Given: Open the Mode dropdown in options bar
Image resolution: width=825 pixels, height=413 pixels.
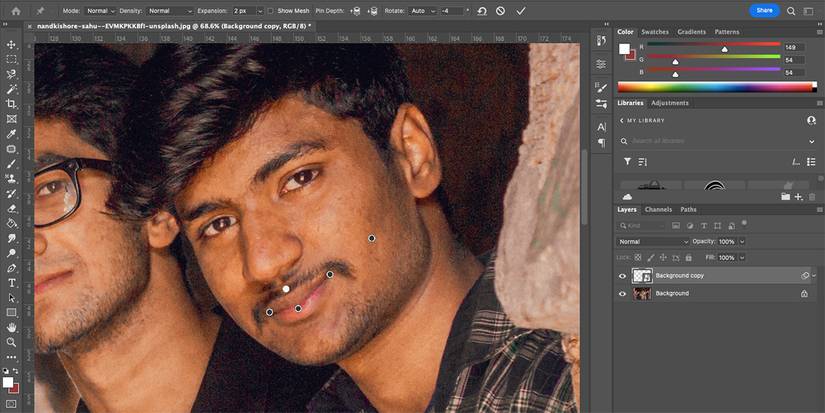Looking at the screenshot, I should pos(98,10).
